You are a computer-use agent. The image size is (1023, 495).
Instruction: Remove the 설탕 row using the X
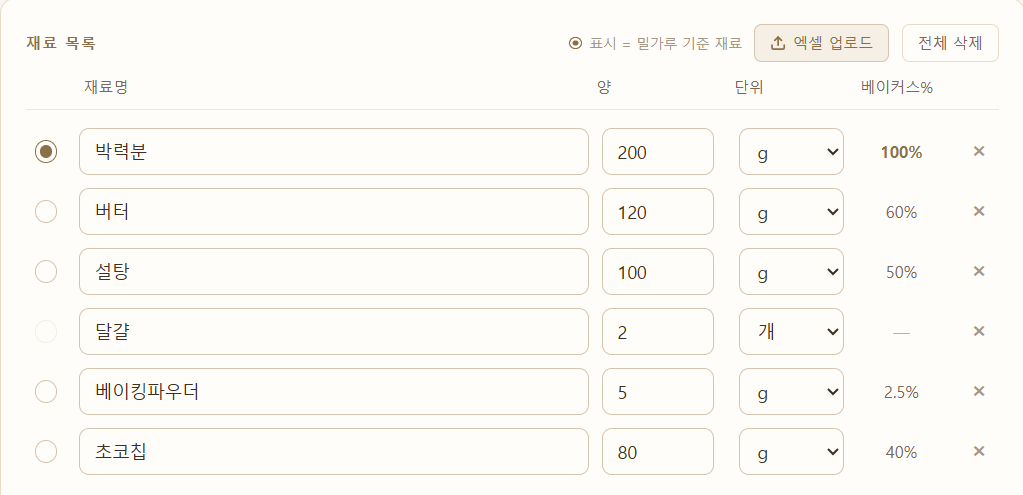tap(979, 271)
